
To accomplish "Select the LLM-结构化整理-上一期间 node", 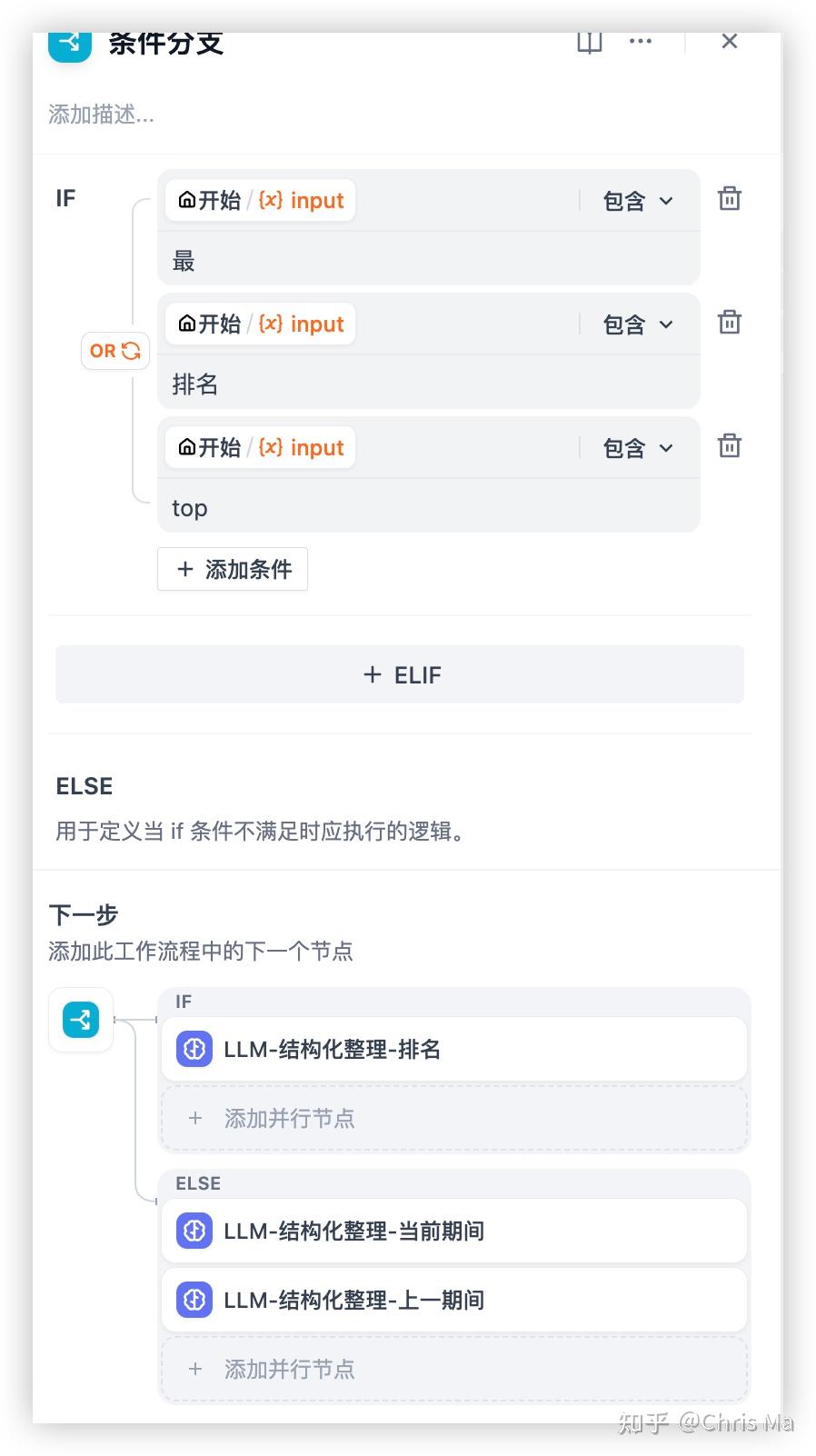I will click(453, 1300).
